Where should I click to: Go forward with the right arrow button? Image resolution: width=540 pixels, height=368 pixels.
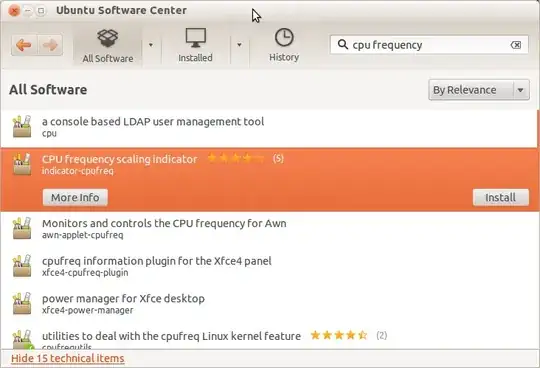(x=50, y=45)
